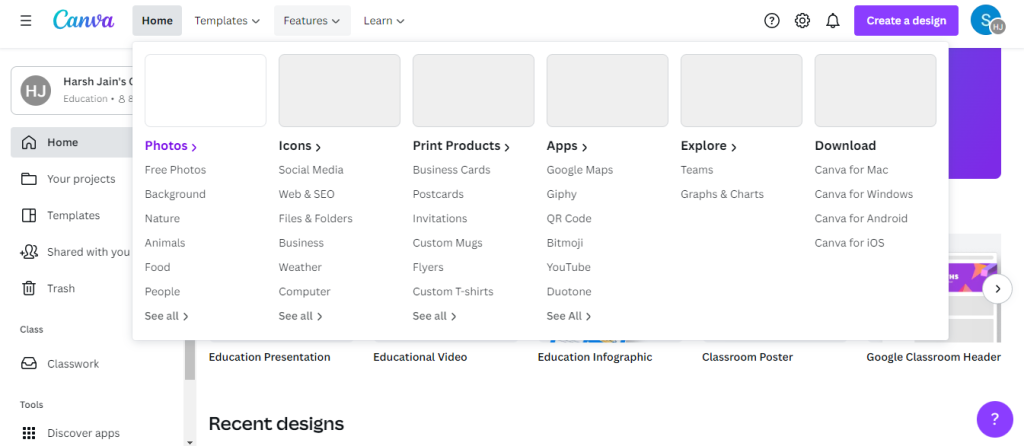1024x446 pixels.
Task: Expand the Learn dropdown menu
Action: [384, 20]
